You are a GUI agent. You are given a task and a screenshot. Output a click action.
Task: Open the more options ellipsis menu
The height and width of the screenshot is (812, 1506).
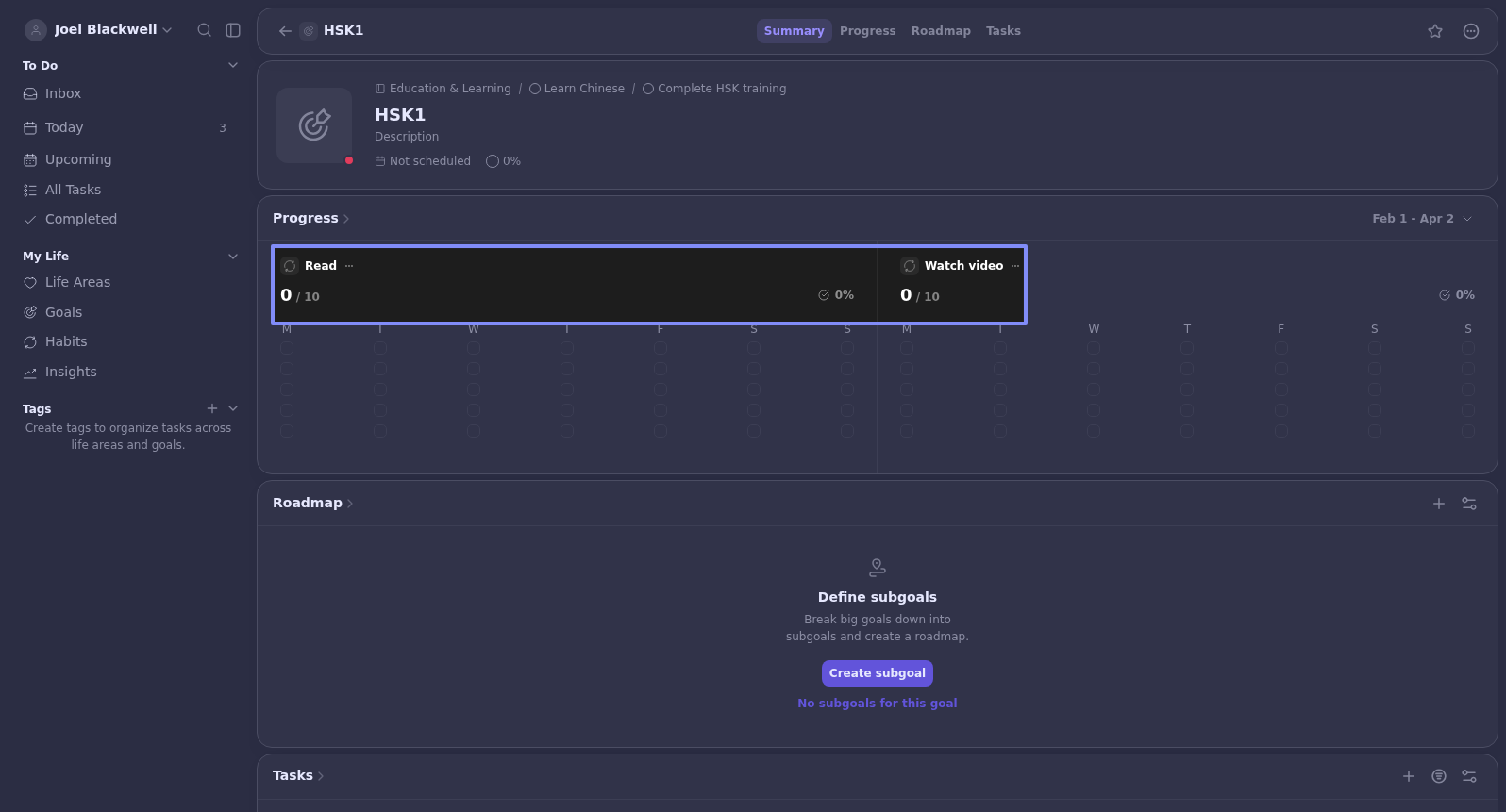click(x=1470, y=31)
